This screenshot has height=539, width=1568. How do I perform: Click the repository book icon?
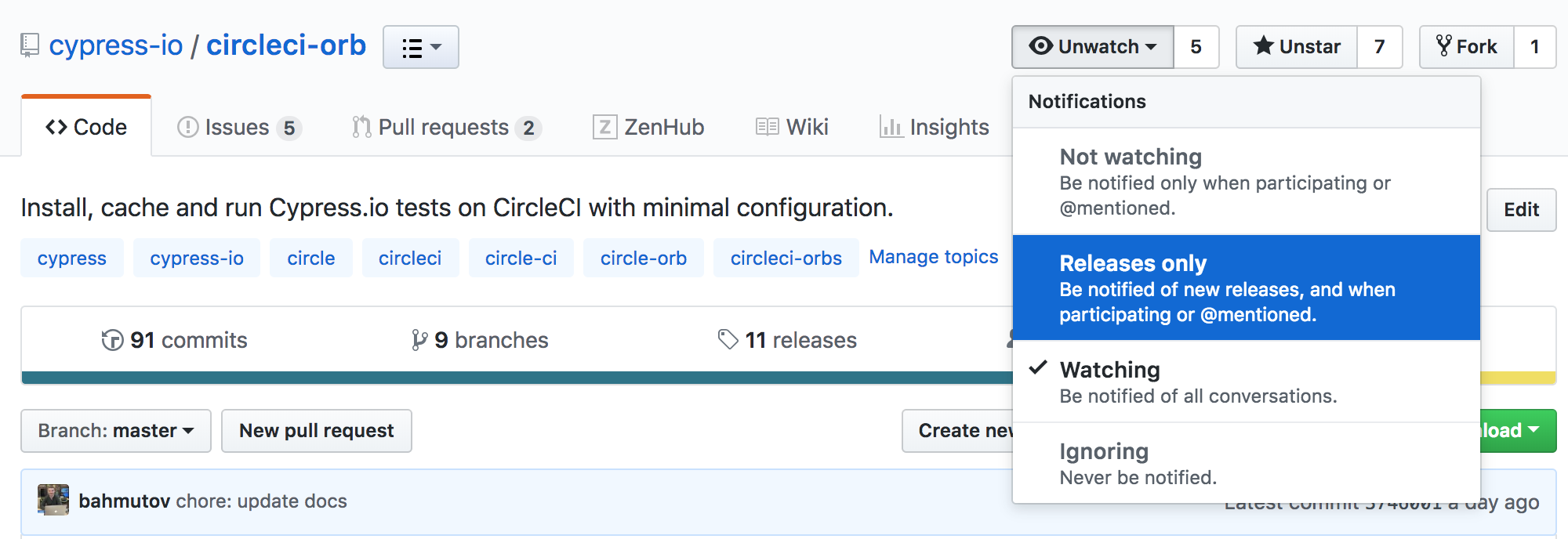30,45
